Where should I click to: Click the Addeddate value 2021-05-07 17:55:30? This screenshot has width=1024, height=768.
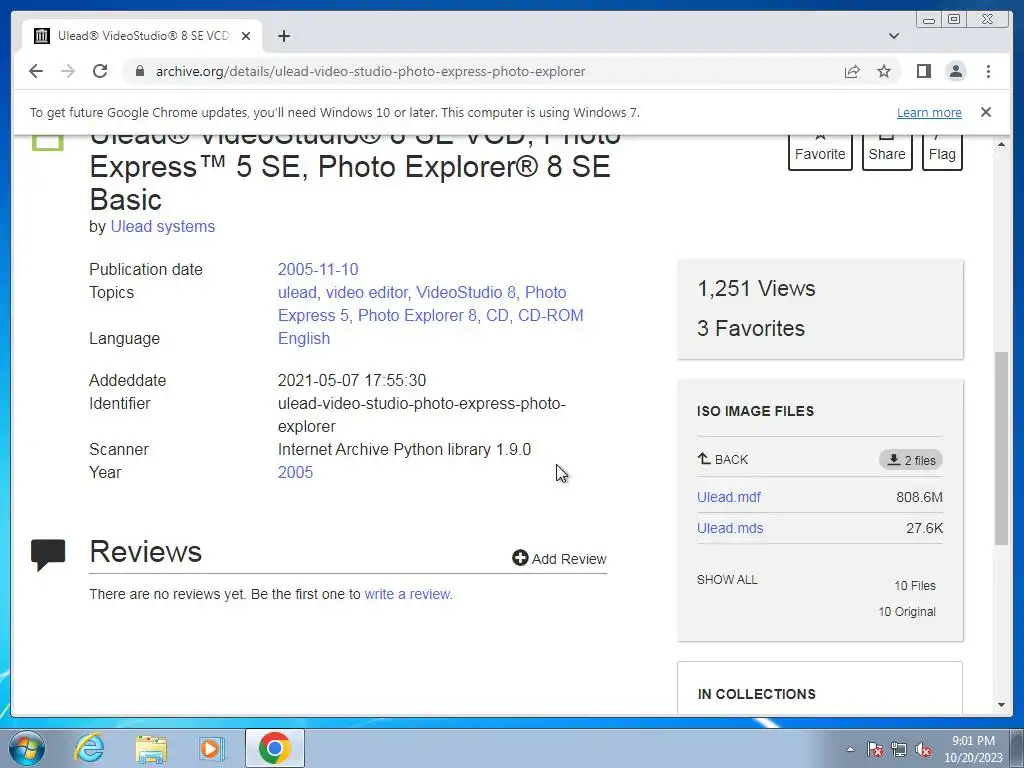click(x=352, y=380)
